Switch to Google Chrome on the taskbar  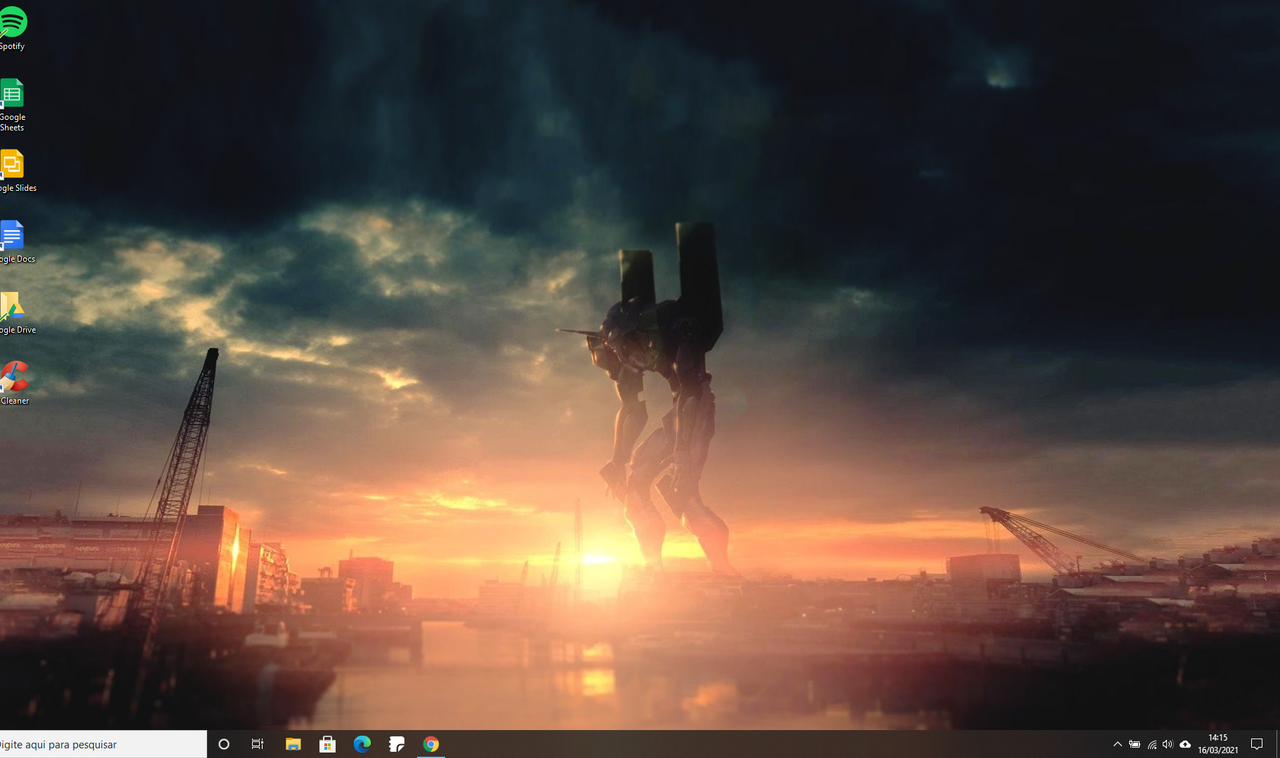coord(431,744)
